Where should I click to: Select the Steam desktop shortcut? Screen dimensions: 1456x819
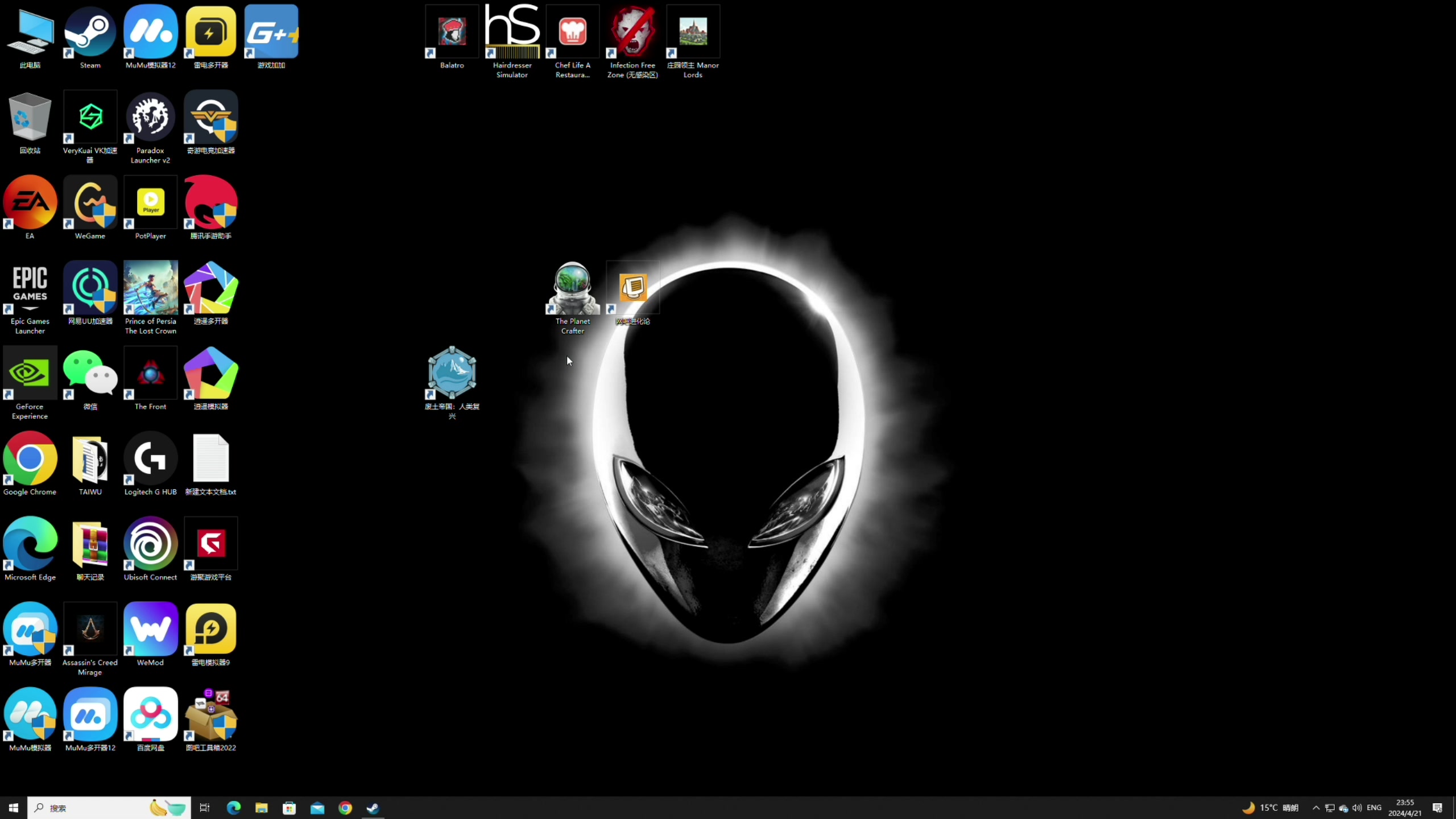coord(90,37)
